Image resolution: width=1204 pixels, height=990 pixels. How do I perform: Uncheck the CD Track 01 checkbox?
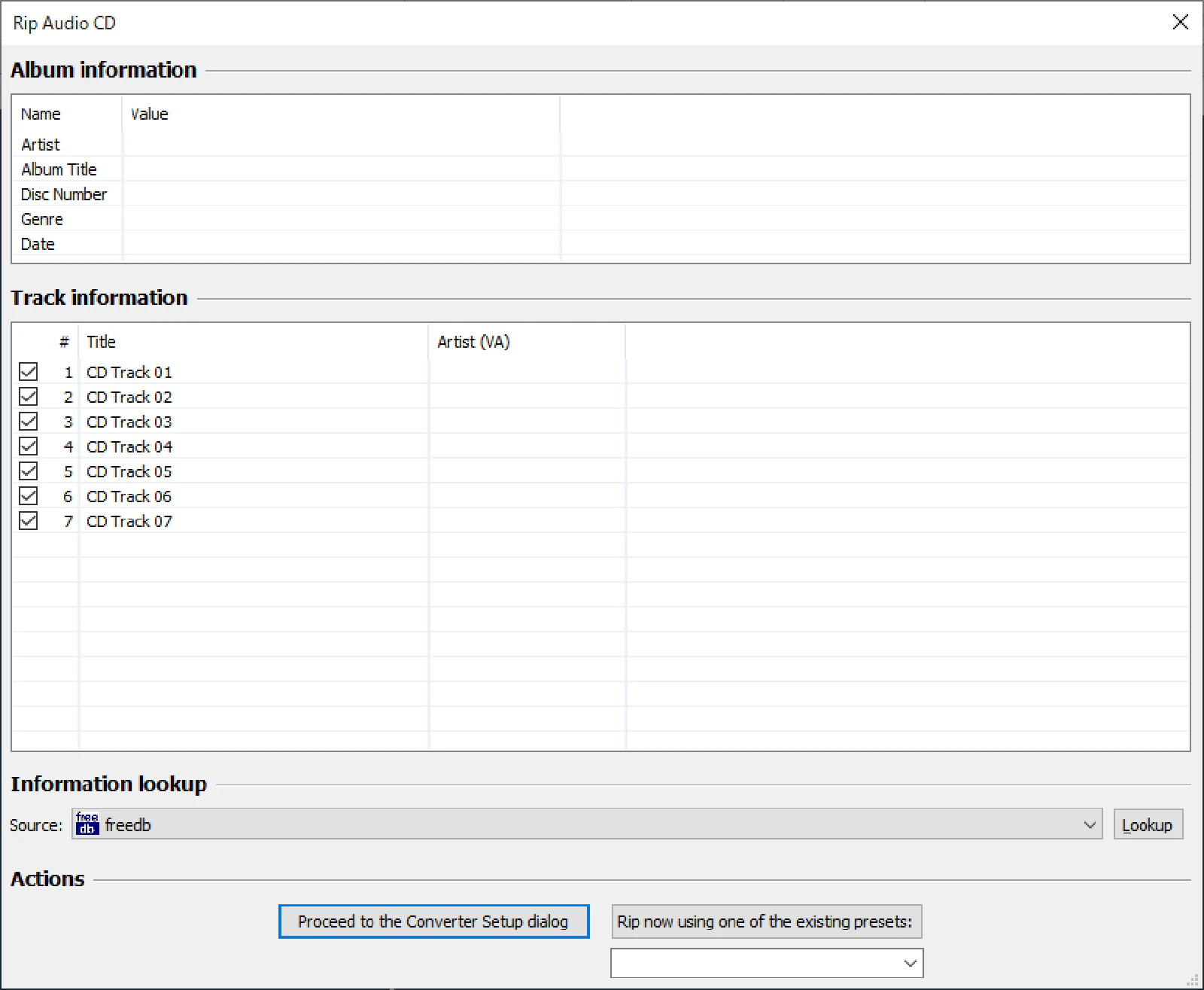click(x=29, y=372)
